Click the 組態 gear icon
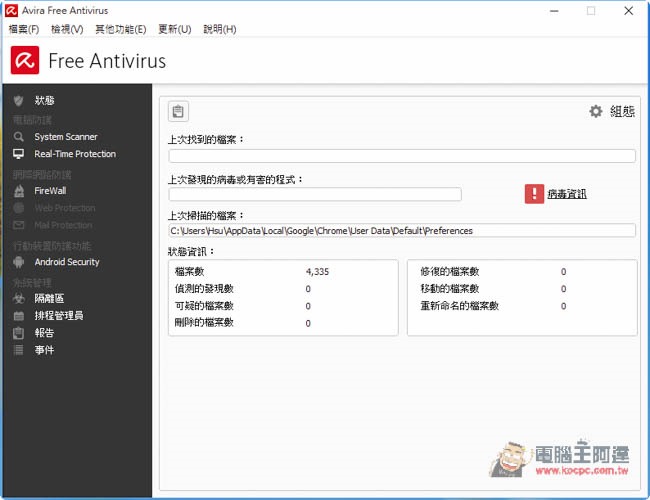This screenshot has width=650, height=500. tap(596, 111)
